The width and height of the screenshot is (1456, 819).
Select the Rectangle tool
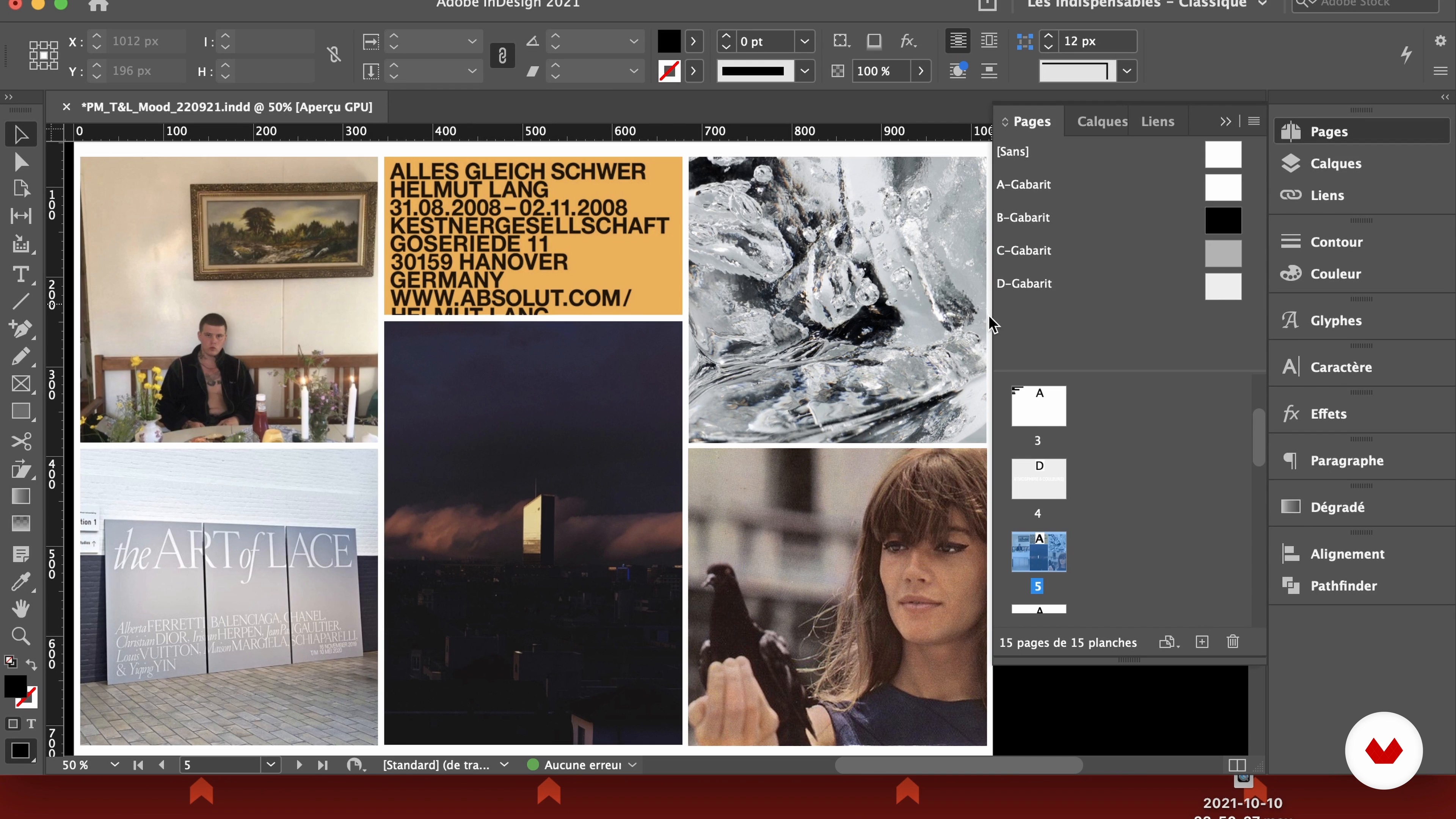click(21, 411)
